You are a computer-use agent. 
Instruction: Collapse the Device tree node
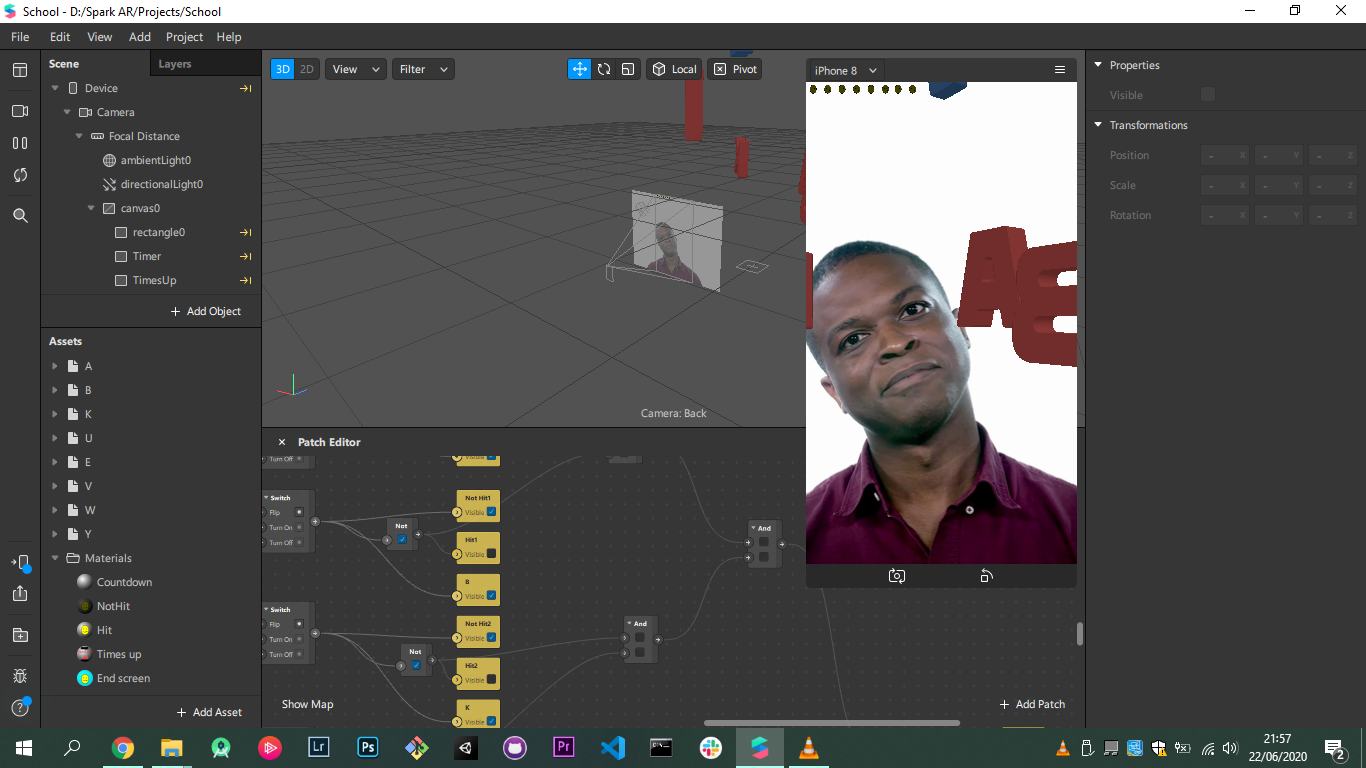(55, 88)
